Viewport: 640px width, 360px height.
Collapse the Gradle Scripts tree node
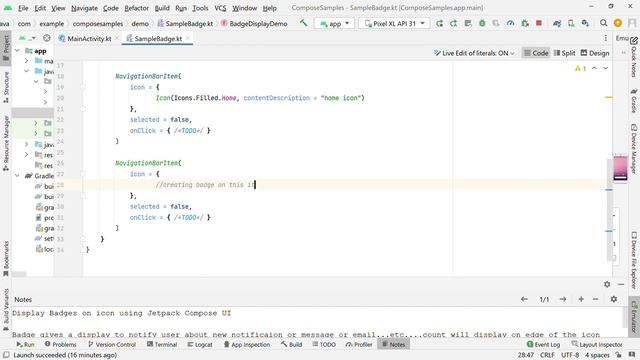click(18, 176)
